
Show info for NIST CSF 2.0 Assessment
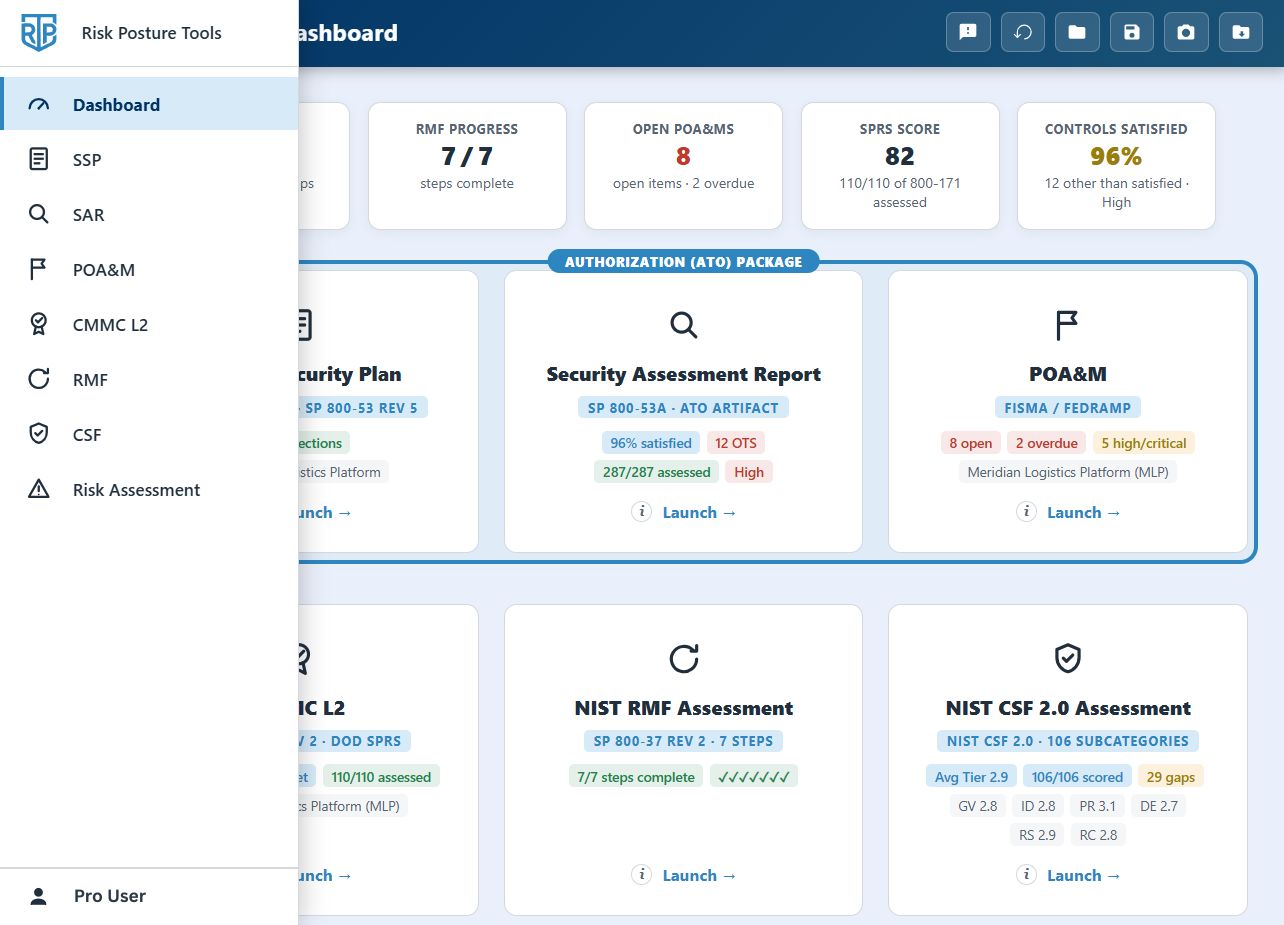1026,875
